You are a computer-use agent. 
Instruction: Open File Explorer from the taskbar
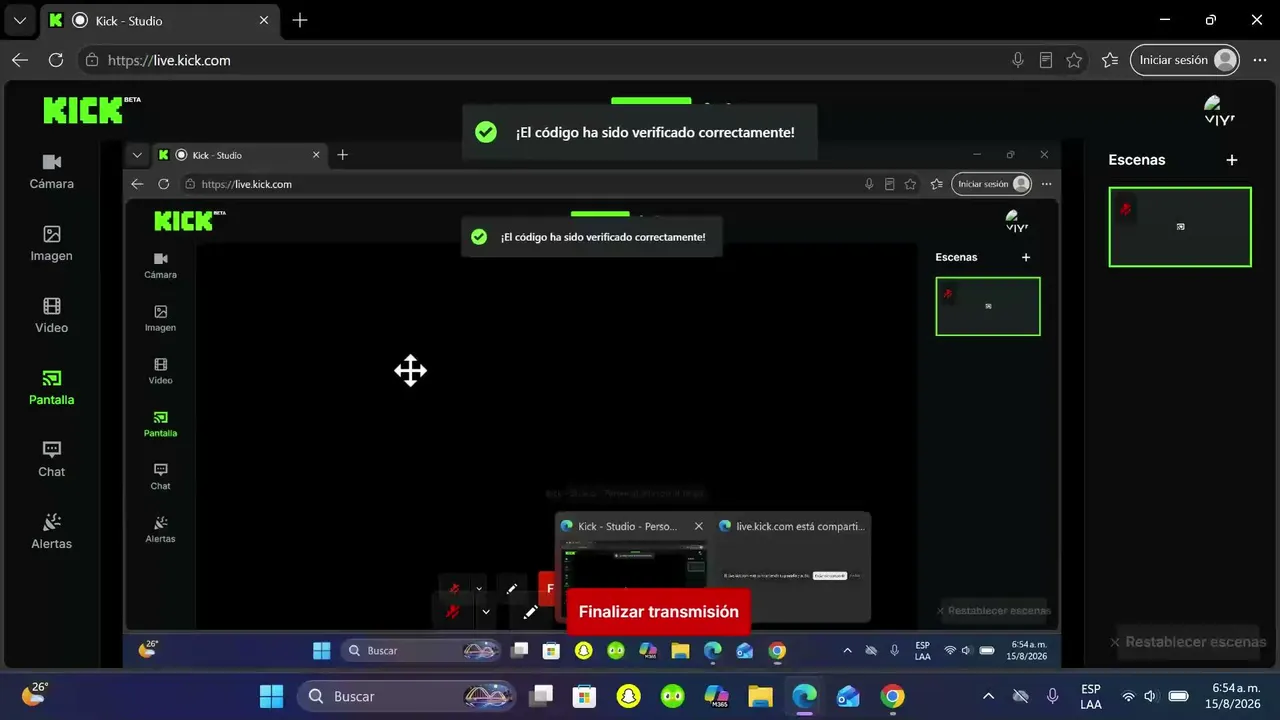pos(760,696)
